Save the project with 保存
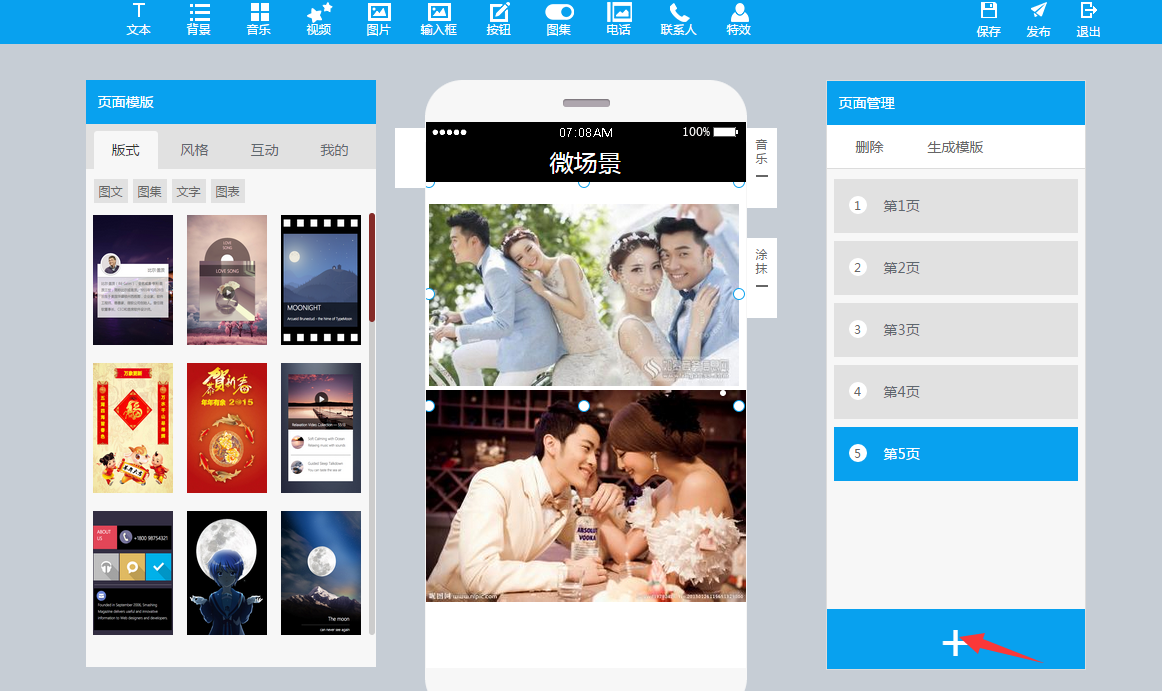 [x=988, y=19]
